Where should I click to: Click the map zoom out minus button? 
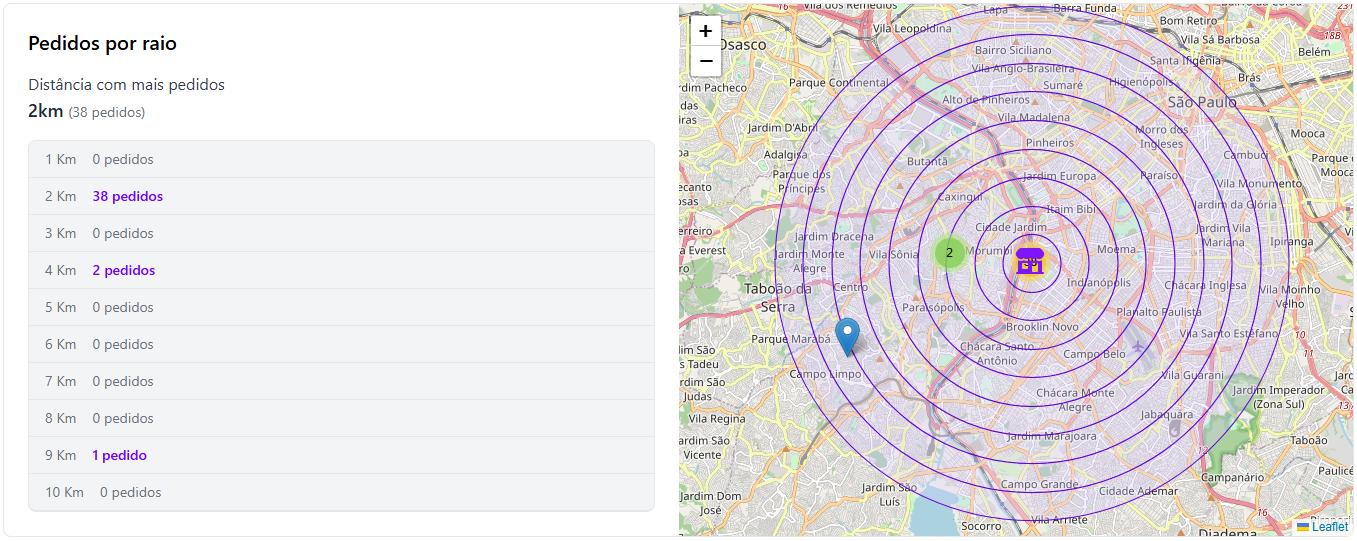705,61
